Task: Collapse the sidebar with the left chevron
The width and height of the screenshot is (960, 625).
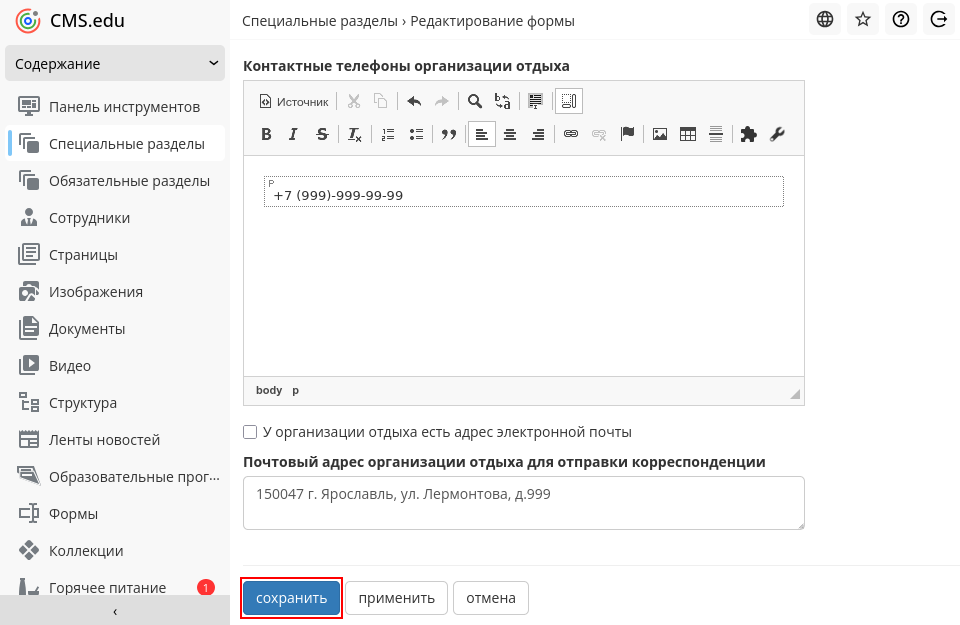Action: (115, 611)
